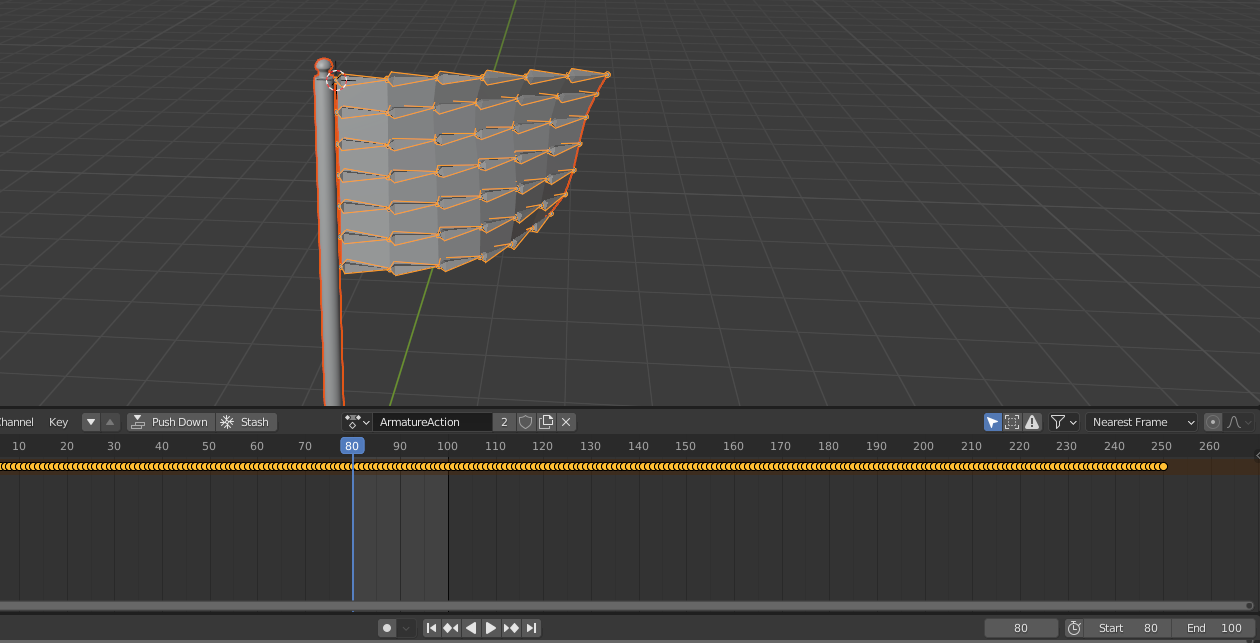Toggle Only Show Selected arrow filter

point(992,422)
